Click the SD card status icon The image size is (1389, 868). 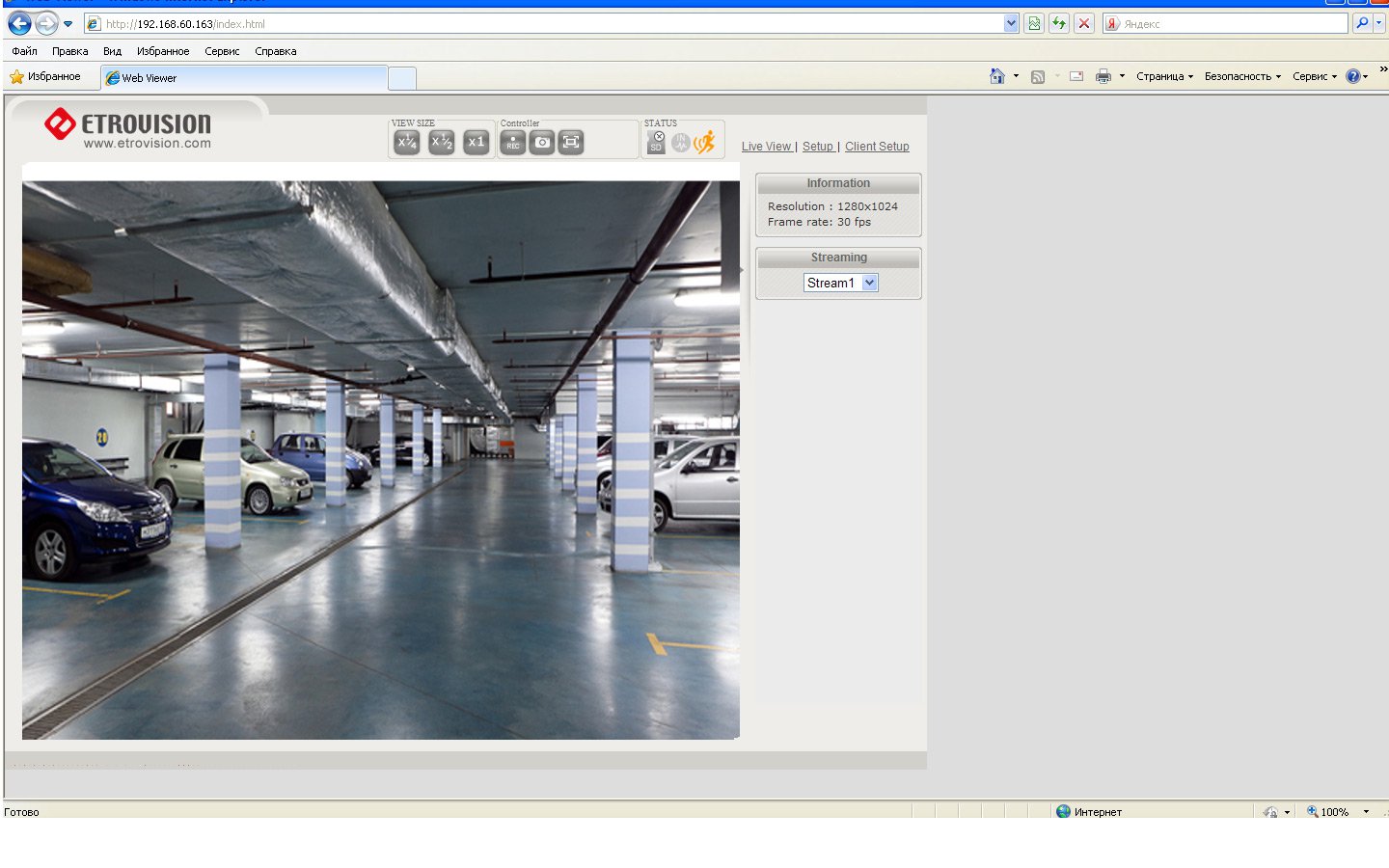coord(657,143)
